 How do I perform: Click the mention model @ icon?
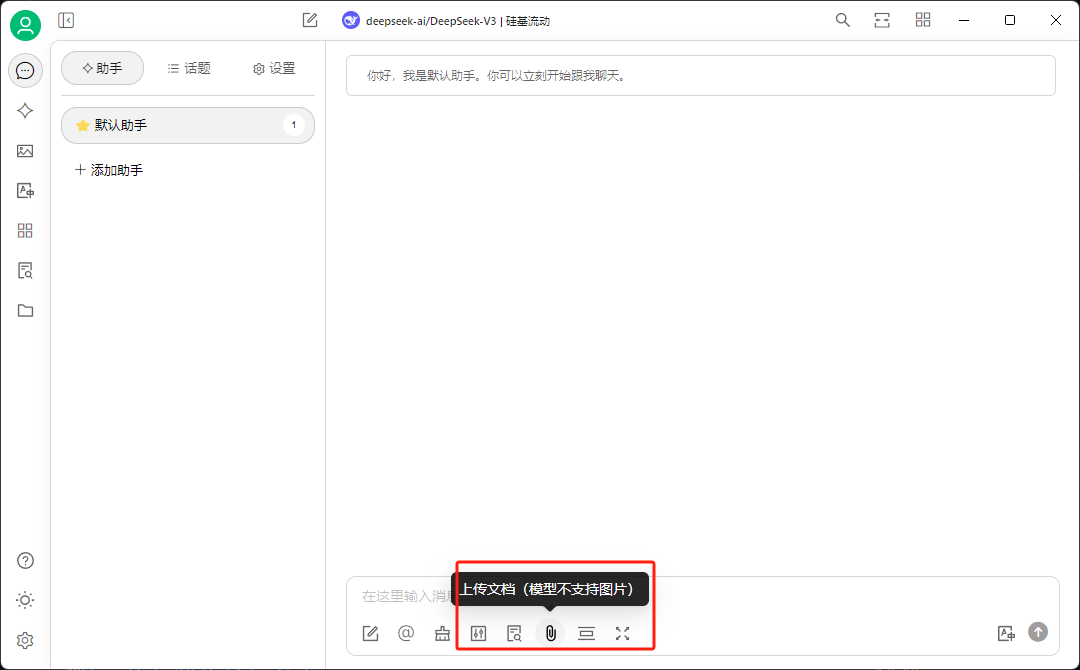[406, 633]
